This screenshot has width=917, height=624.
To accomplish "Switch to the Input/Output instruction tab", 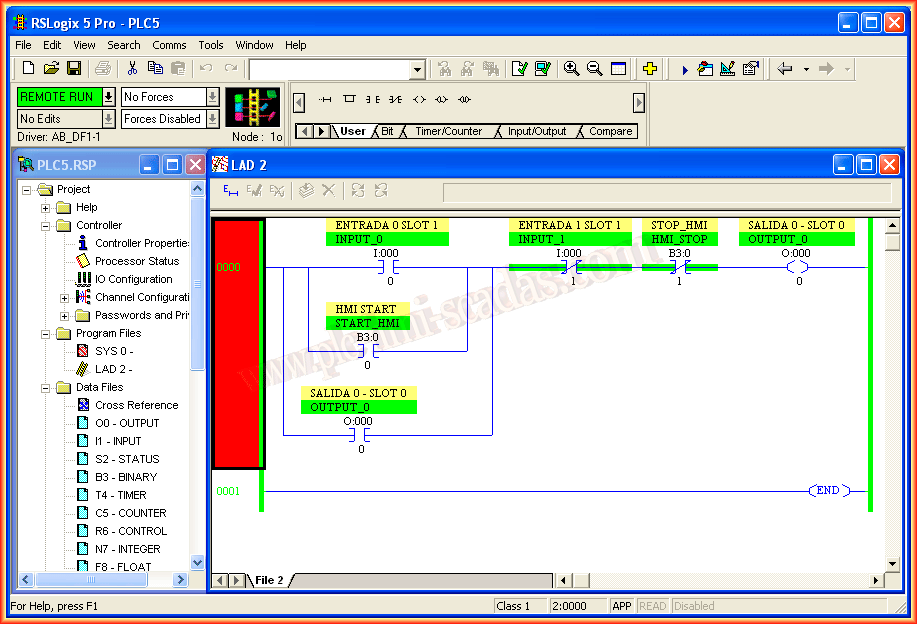I will pos(536,132).
